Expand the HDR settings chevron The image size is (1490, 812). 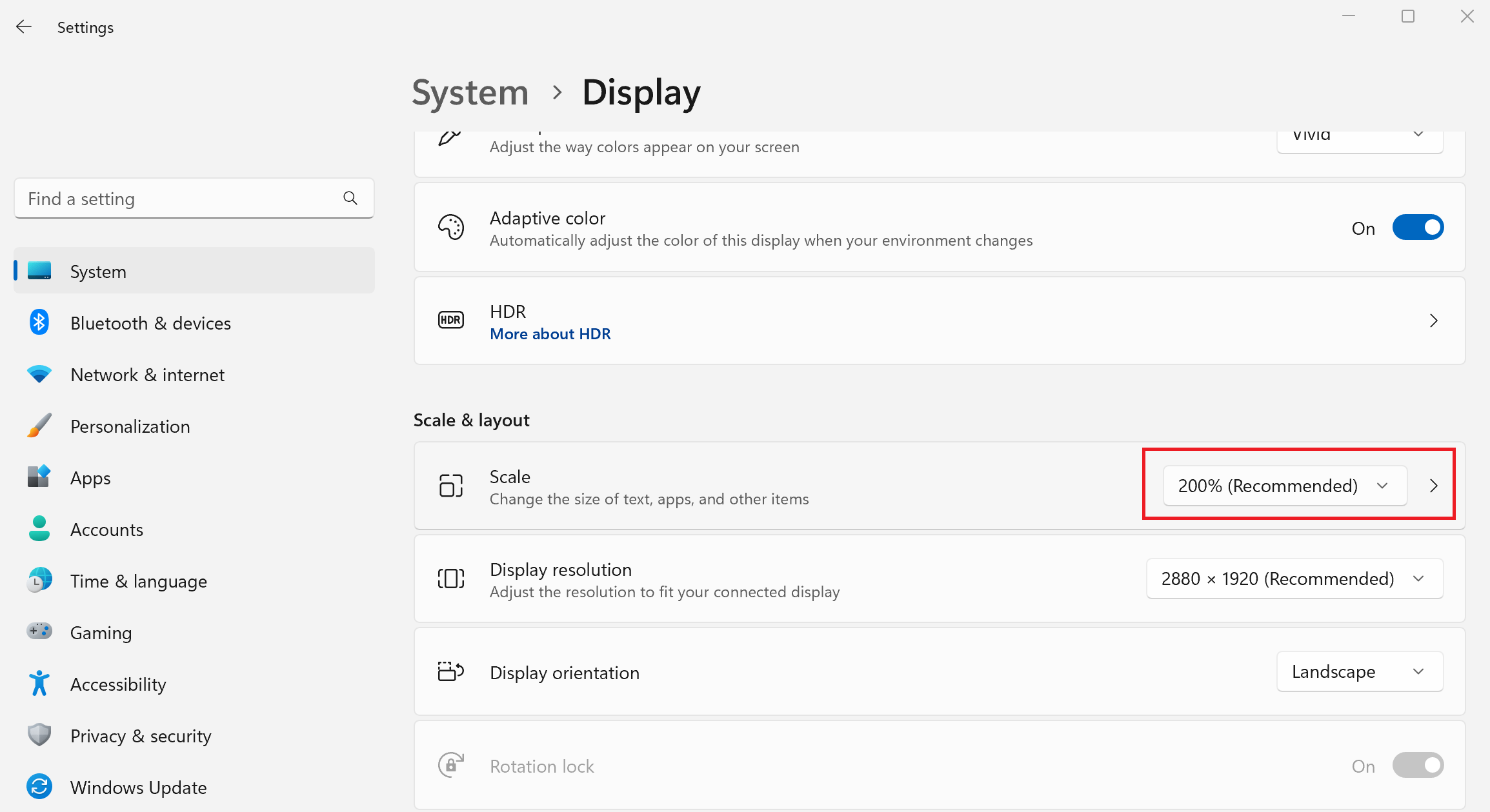(x=1433, y=321)
